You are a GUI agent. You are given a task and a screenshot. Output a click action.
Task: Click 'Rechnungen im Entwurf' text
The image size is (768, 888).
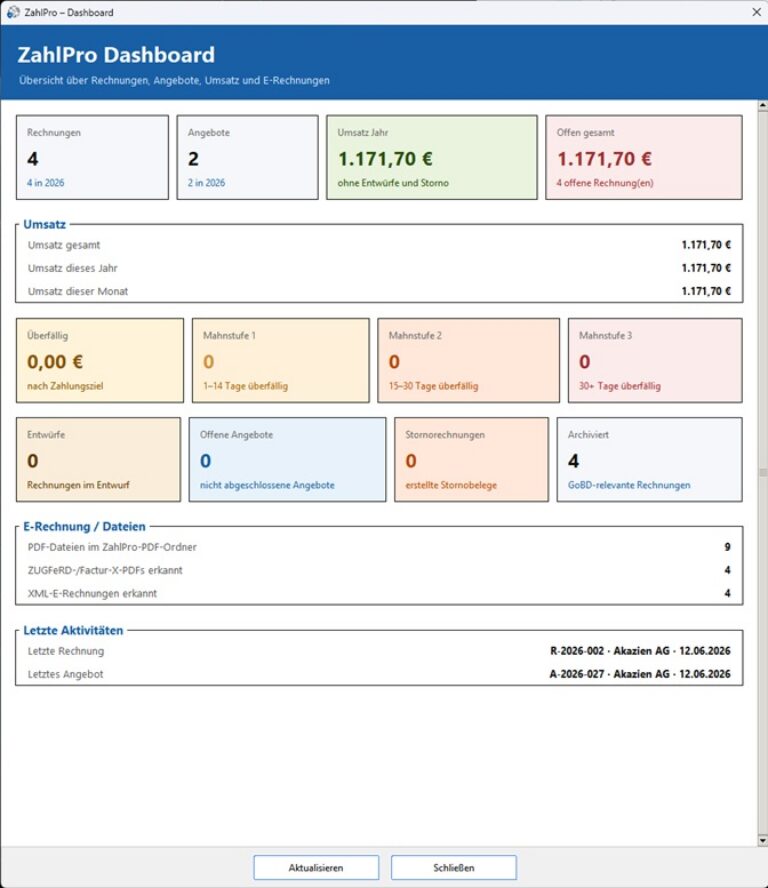coord(78,485)
